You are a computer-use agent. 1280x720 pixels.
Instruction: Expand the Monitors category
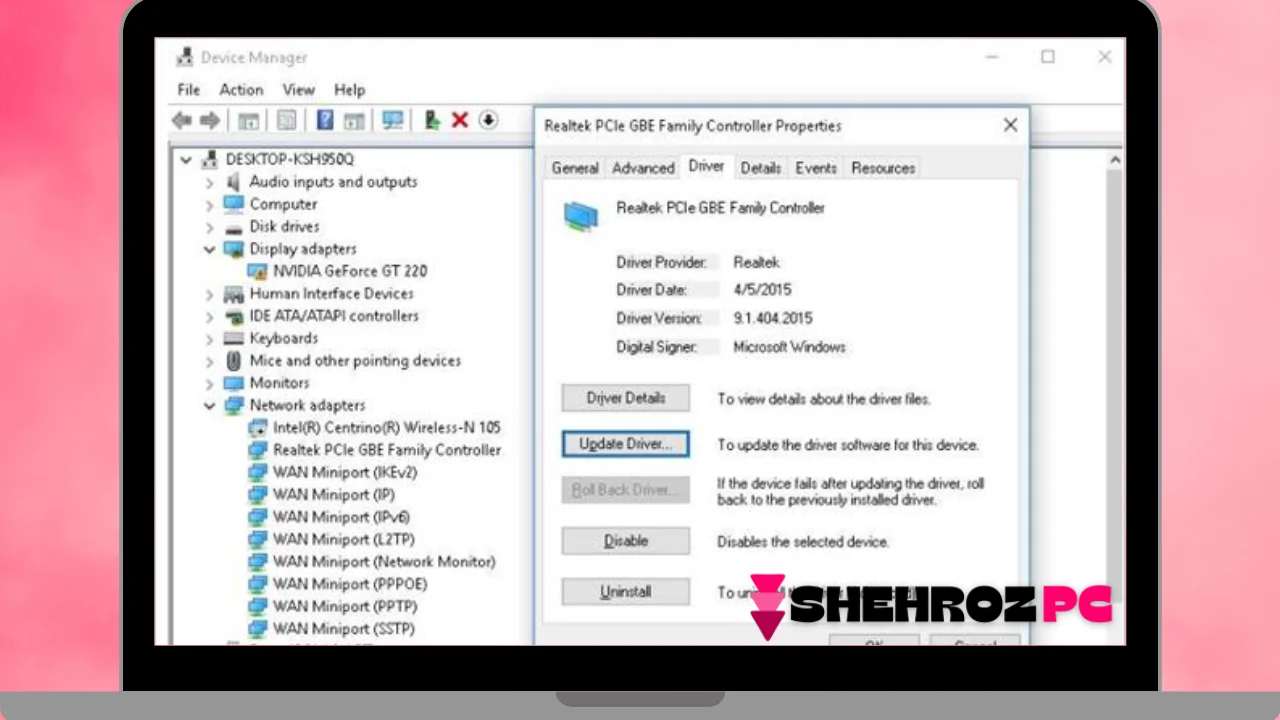(210, 383)
